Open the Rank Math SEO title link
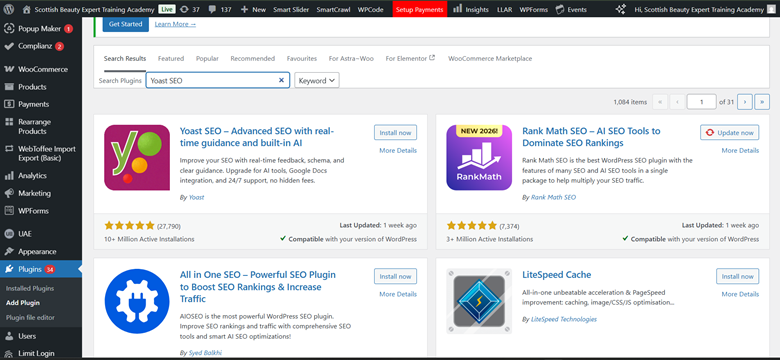 tap(591, 137)
